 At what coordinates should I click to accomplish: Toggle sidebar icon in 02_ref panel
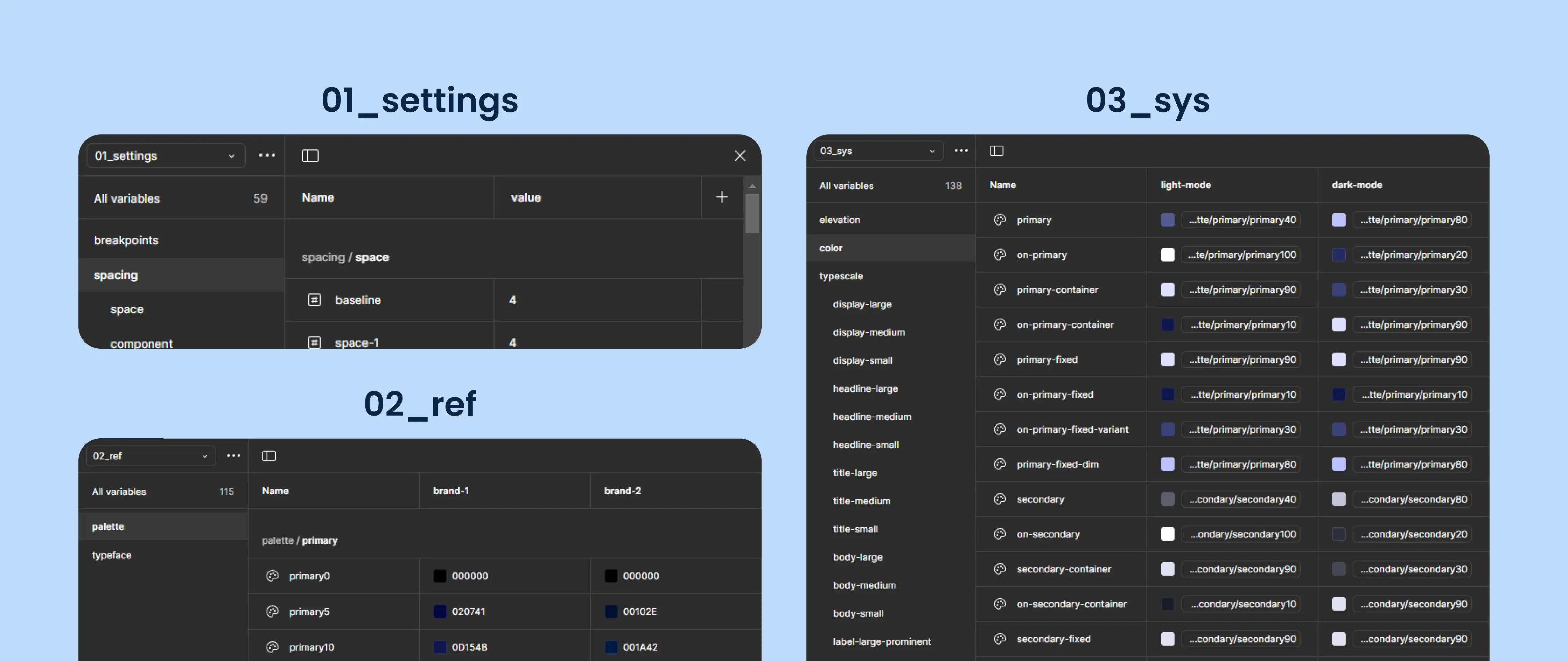[x=269, y=456]
